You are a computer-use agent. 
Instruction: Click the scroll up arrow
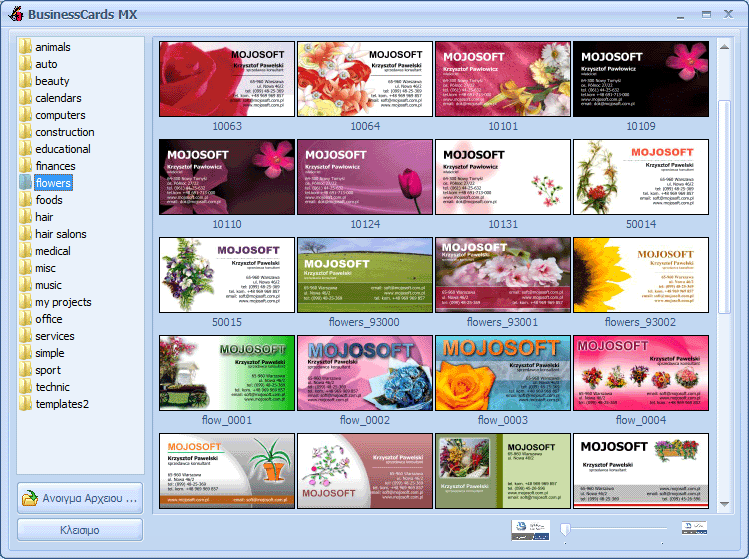[724, 47]
